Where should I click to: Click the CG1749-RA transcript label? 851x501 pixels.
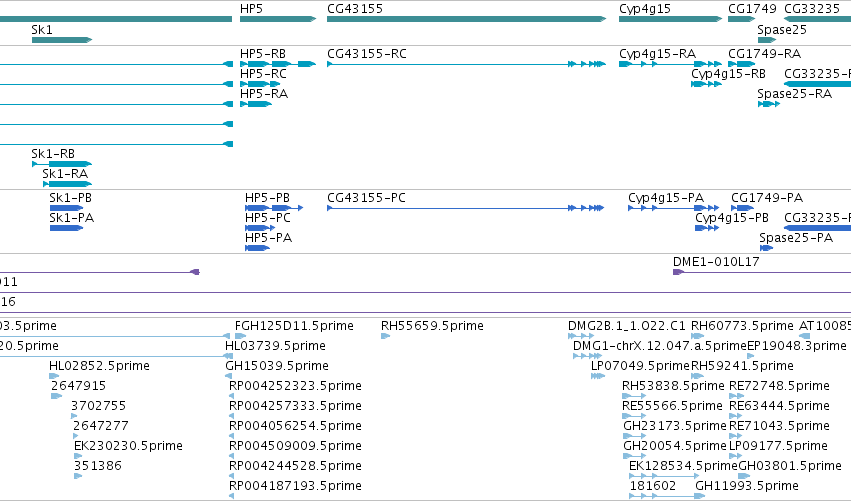764,54
